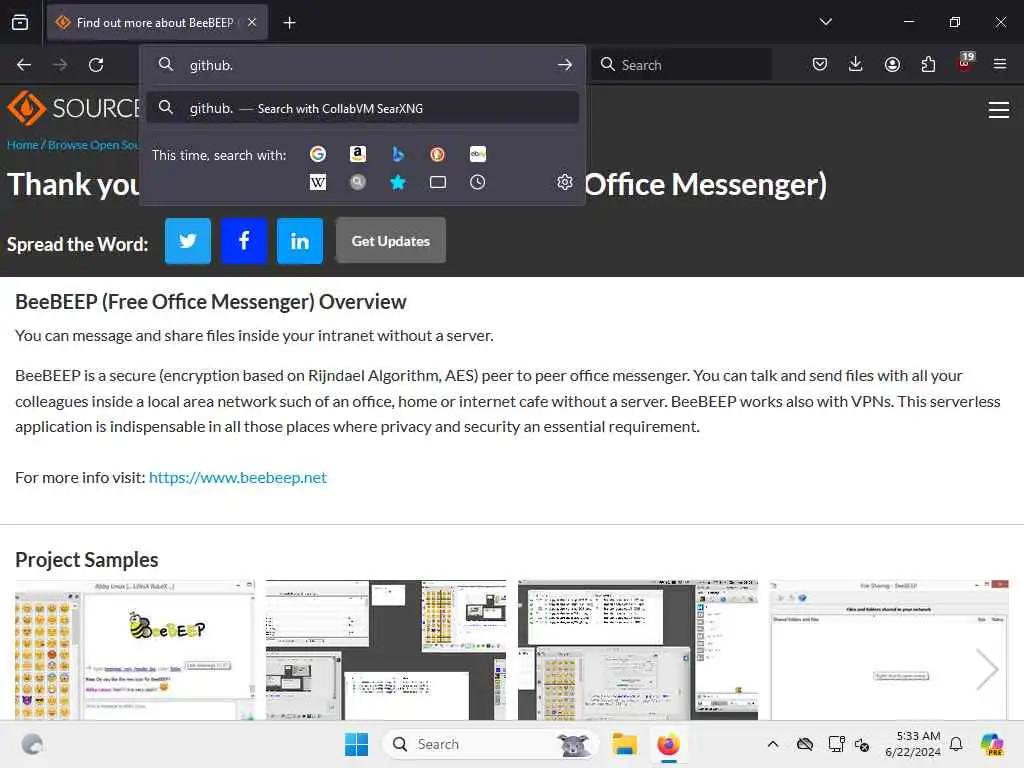The width and height of the screenshot is (1024, 768).
Task: Open the Firefox application menu
Action: pyautogui.click(x=1000, y=64)
